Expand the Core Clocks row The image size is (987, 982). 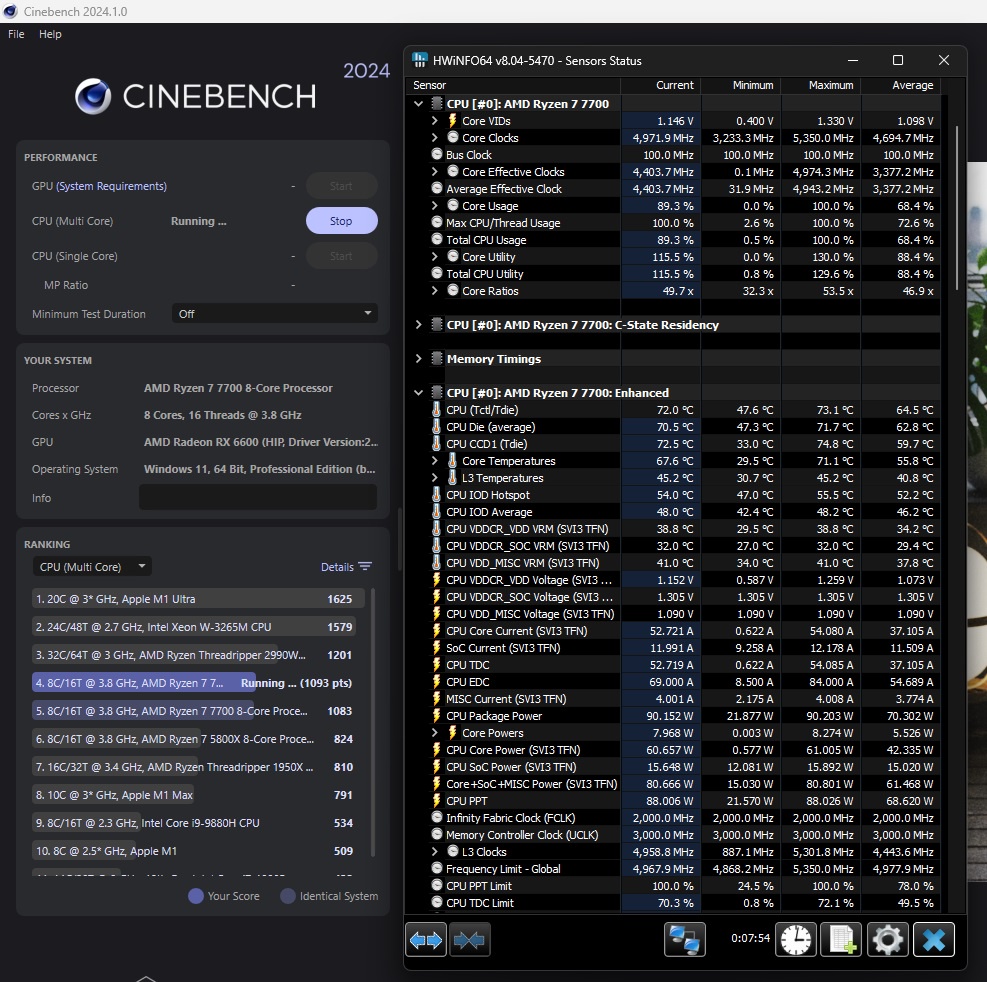point(435,137)
